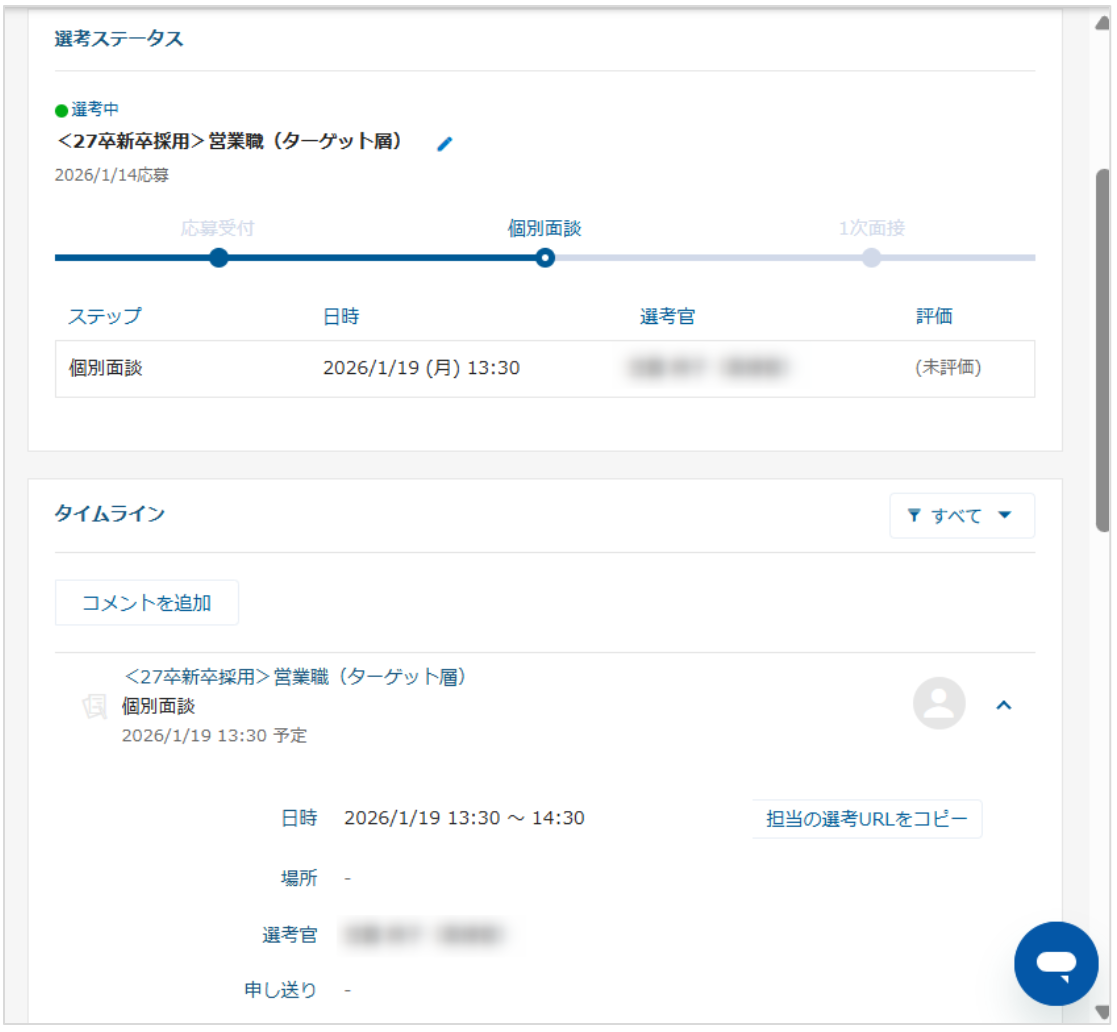Open the chat support bubble widget
The image size is (1117, 1032).
point(1055,963)
